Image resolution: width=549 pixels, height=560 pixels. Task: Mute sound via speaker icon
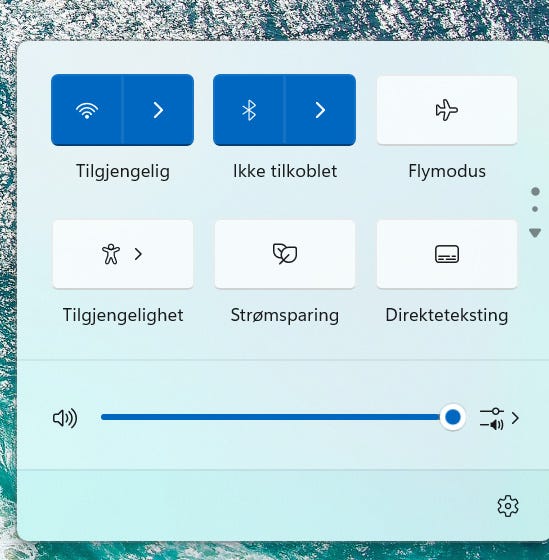[x=65, y=418]
